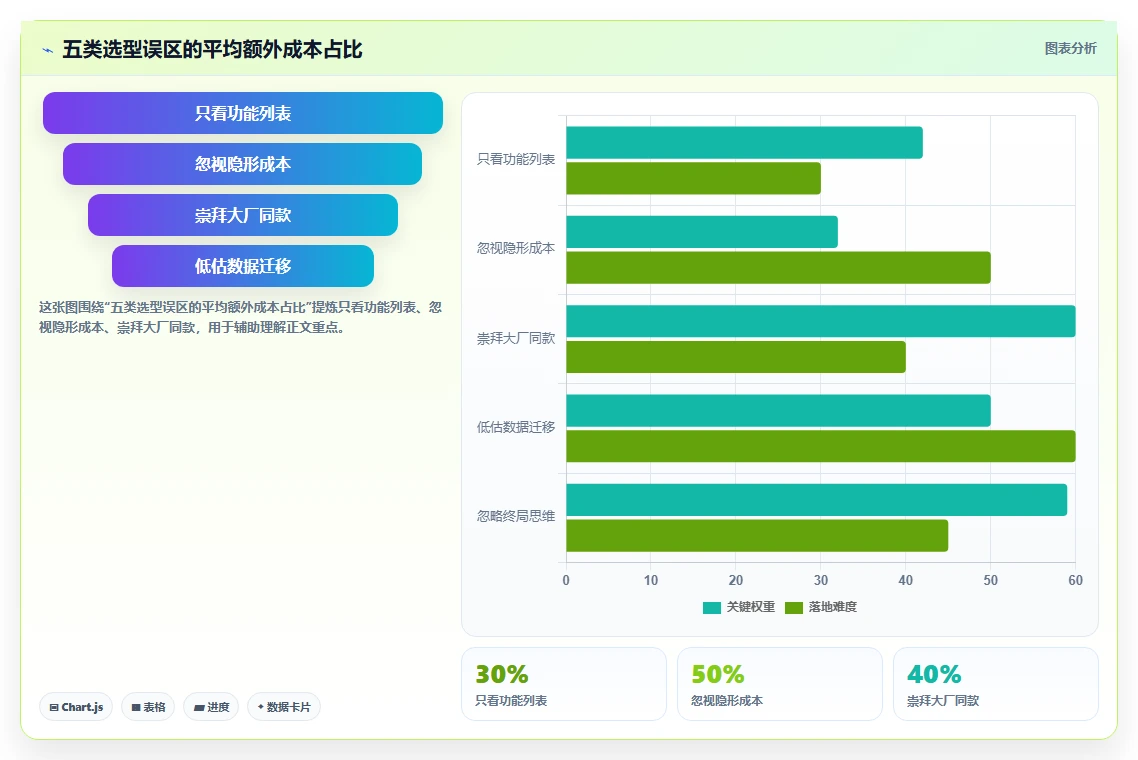The image size is (1138, 760).
Task: Click green 落地难度 bar for 忽略终局思维
Action: pos(757,536)
